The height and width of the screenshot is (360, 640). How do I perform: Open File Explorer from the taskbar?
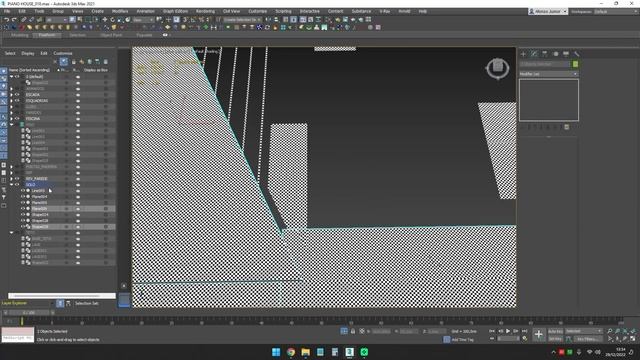[305, 352]
